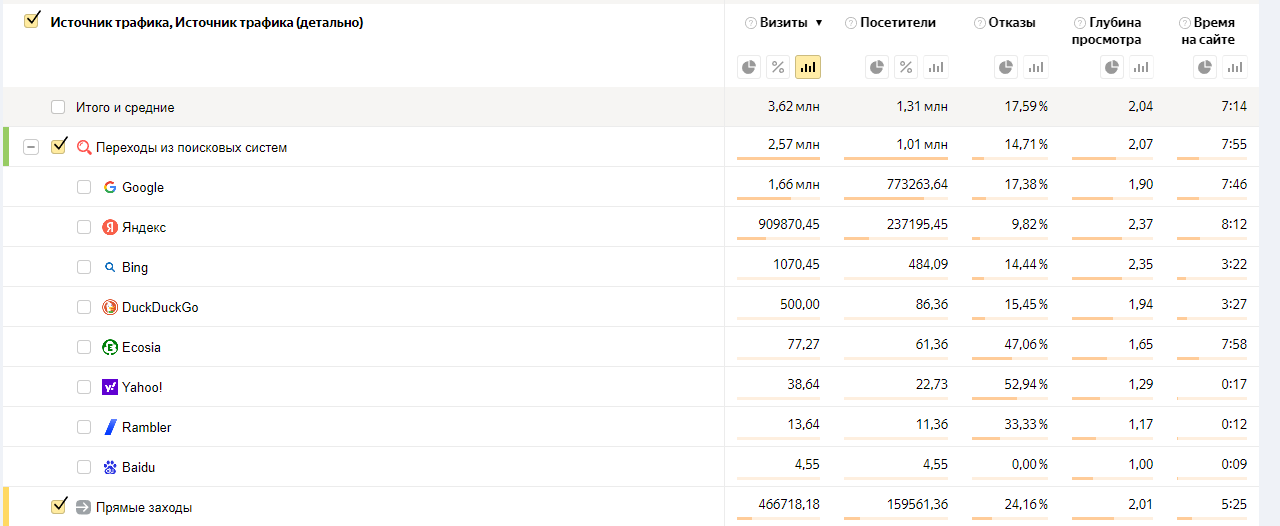The width and height of the screenshot is (1280, 526).
Task: Collapse Переходы из поисковых систем group
Action: [x=31, y=147]
